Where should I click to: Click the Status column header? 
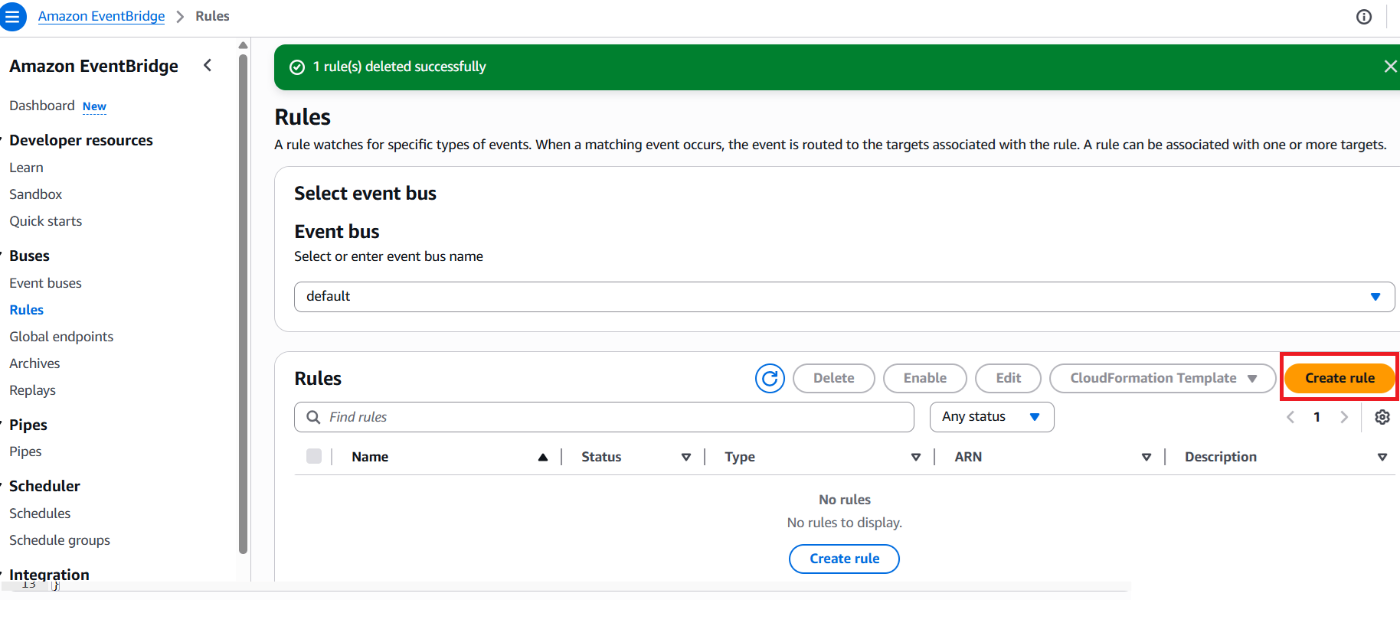click(x=601, y=457)
